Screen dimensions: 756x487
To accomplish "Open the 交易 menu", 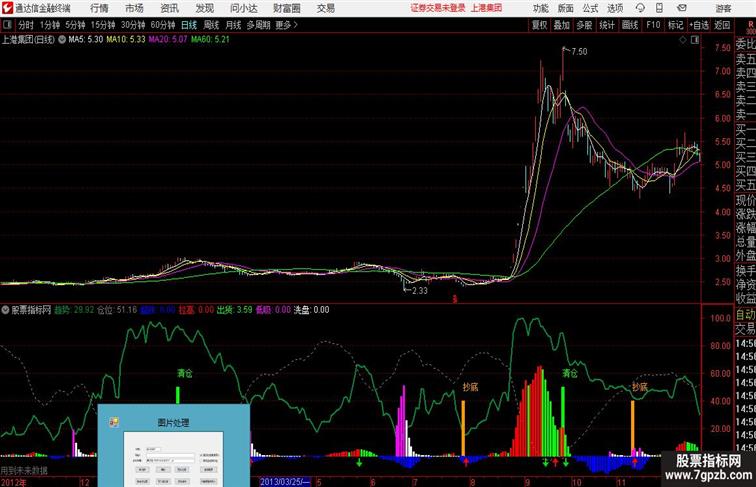I will pyautogui.click(x=325, y=8).
